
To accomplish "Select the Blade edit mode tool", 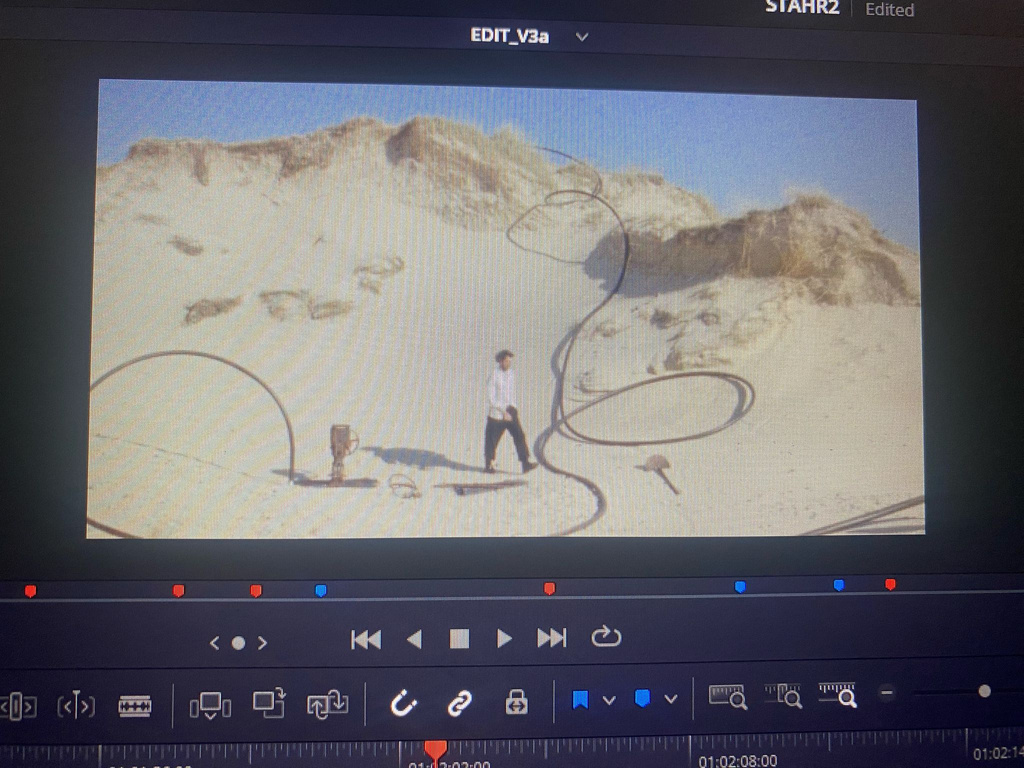I will coord(135,706).
